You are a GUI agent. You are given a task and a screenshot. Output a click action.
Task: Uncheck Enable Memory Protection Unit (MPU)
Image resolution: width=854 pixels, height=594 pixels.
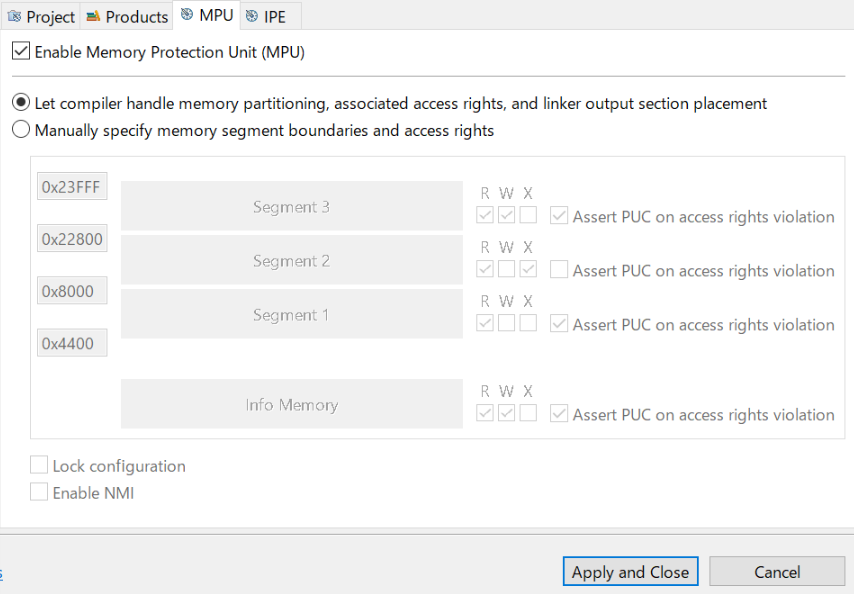click(21, 51)
